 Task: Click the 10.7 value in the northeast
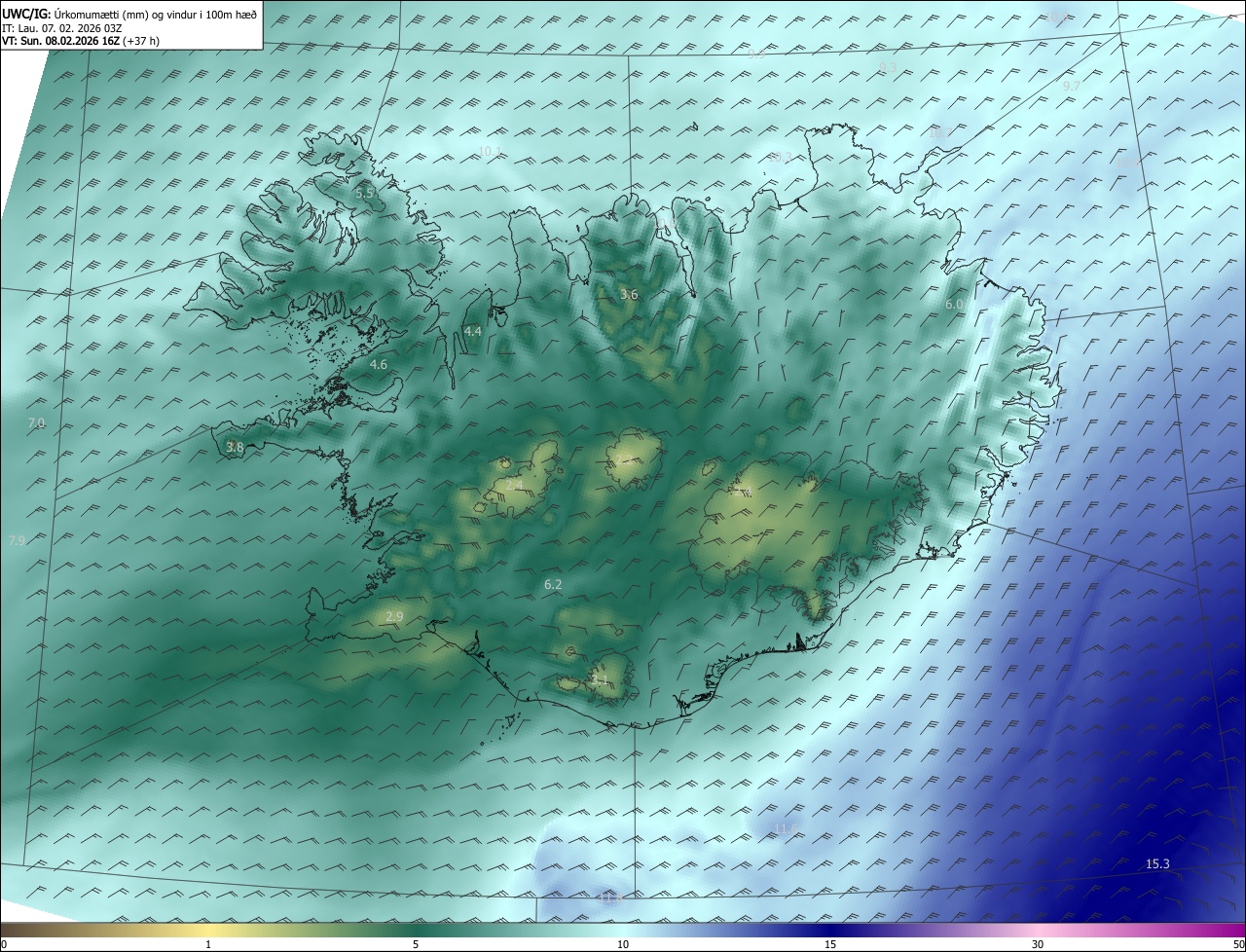(939, 132)
